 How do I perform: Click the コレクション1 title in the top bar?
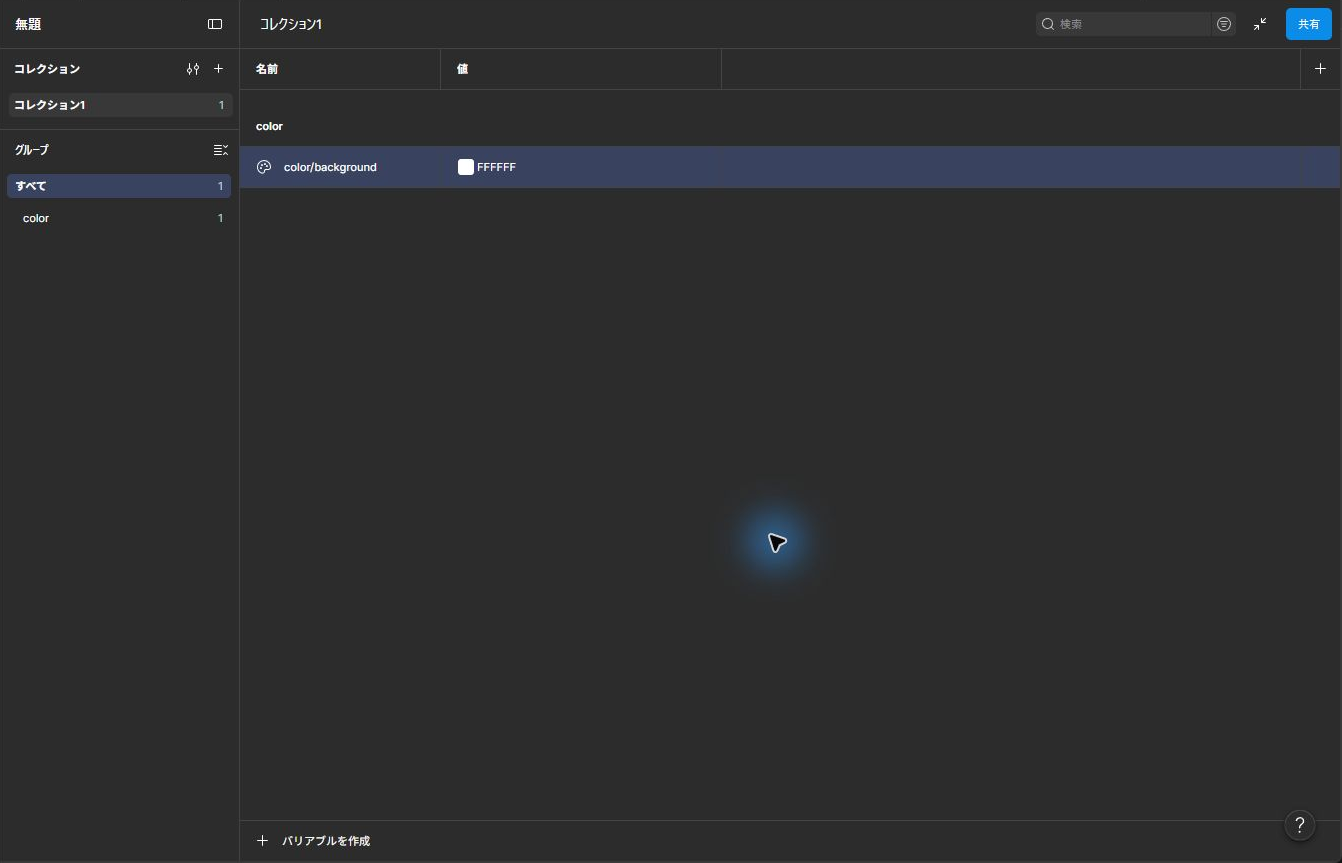(291, 24)
